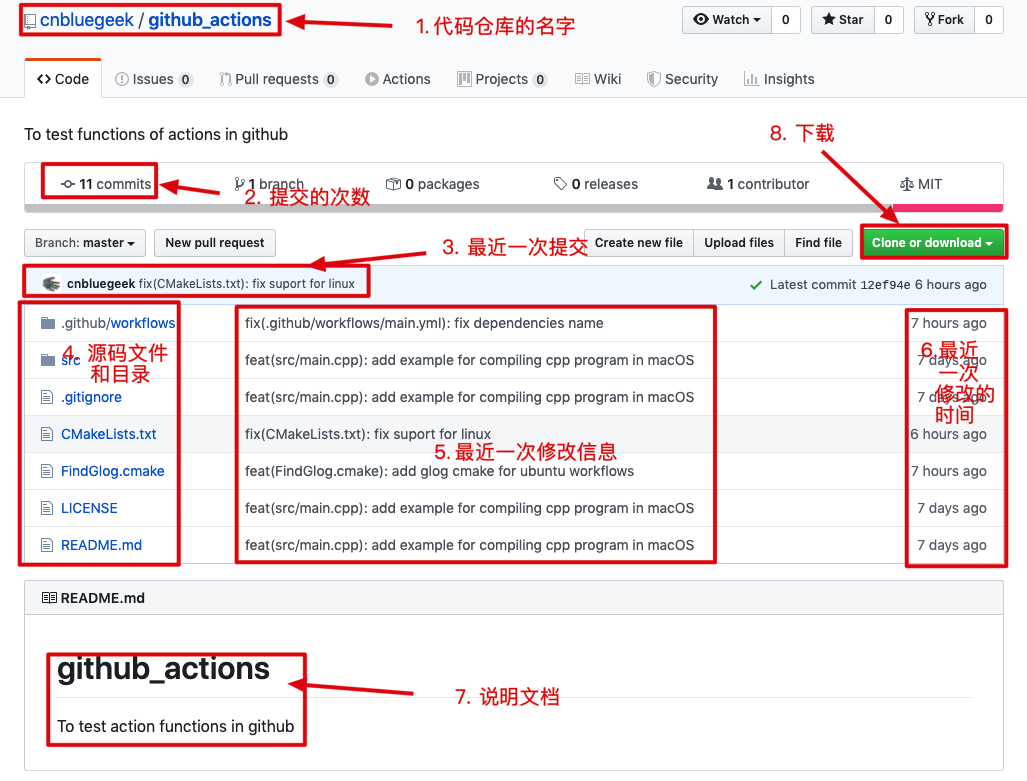Star the repository using the star icon

coord(828,19)
